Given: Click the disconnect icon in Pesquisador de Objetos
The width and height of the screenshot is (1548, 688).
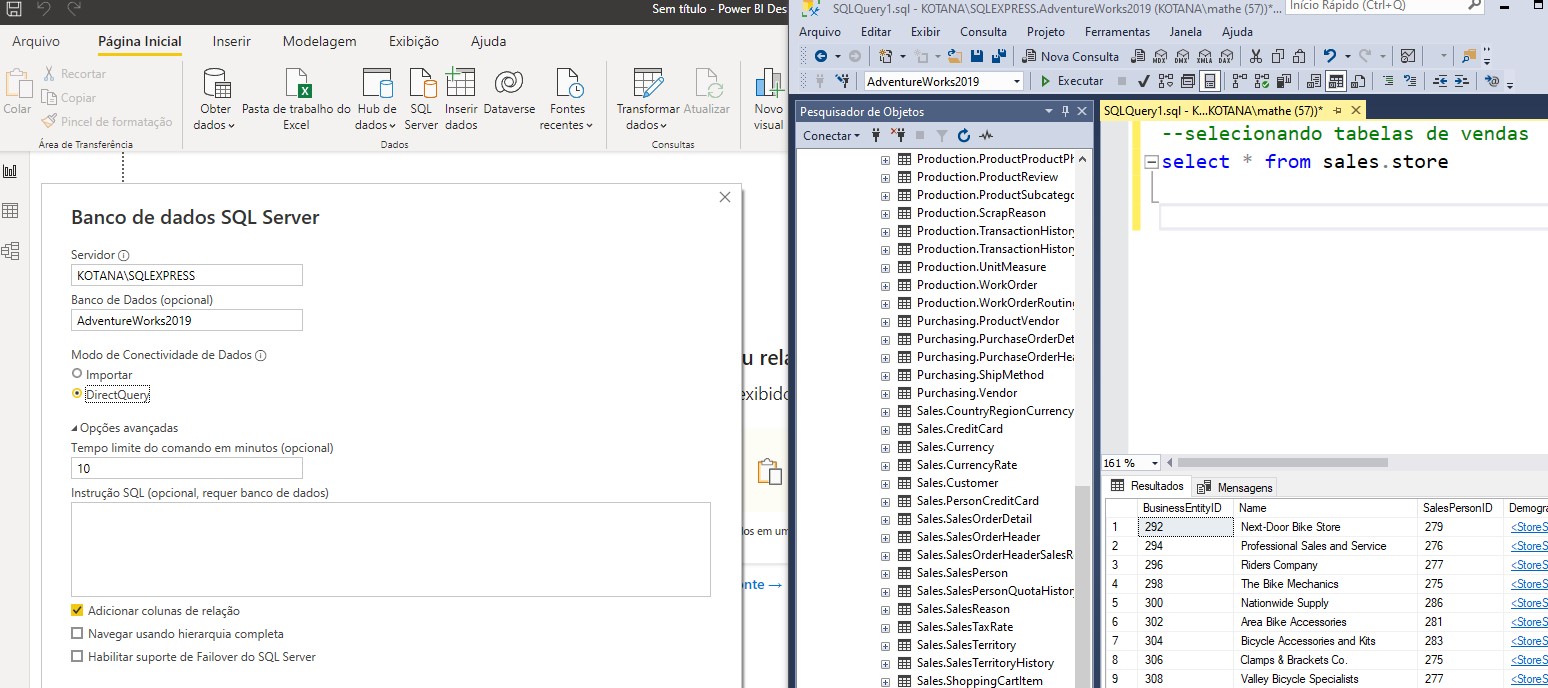Looking at the screenshot, I should [x=899, y=136].
